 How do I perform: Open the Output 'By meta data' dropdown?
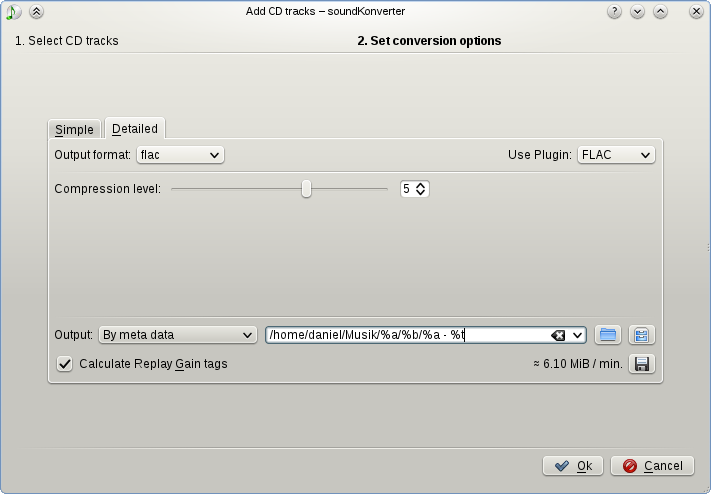(x=178, y=335)
